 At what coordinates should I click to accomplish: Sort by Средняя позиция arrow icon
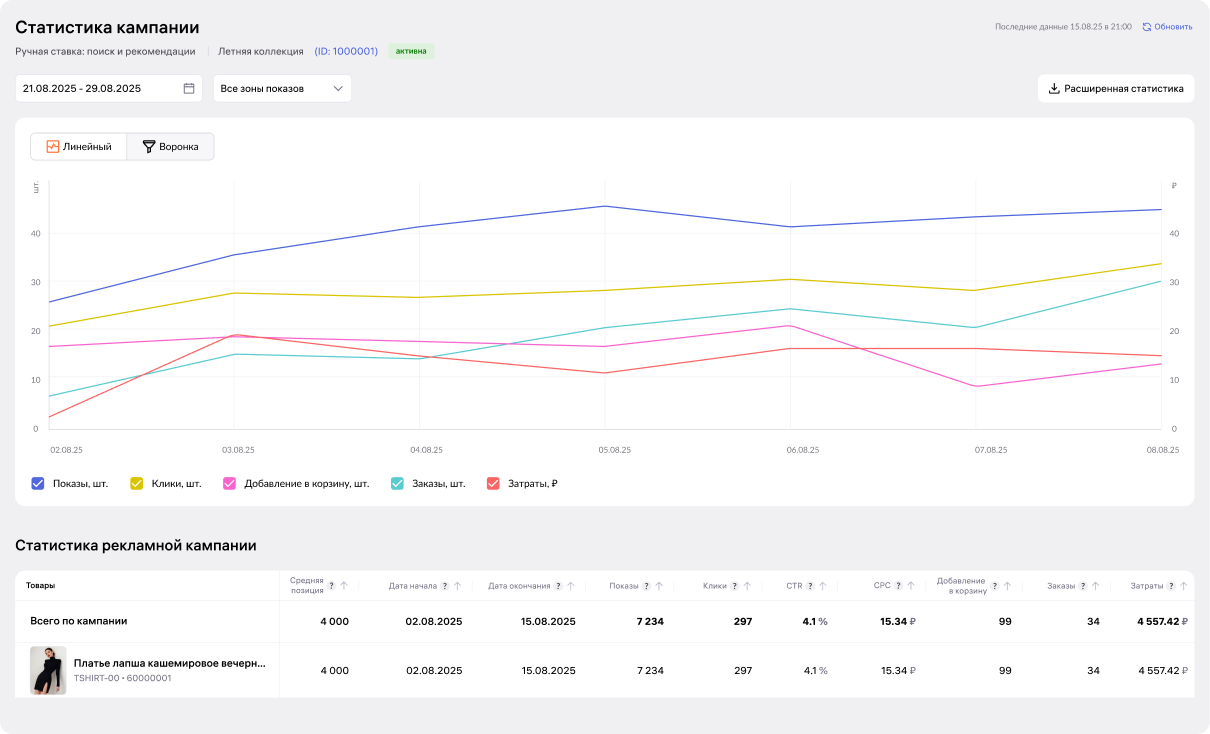point(344,586)
